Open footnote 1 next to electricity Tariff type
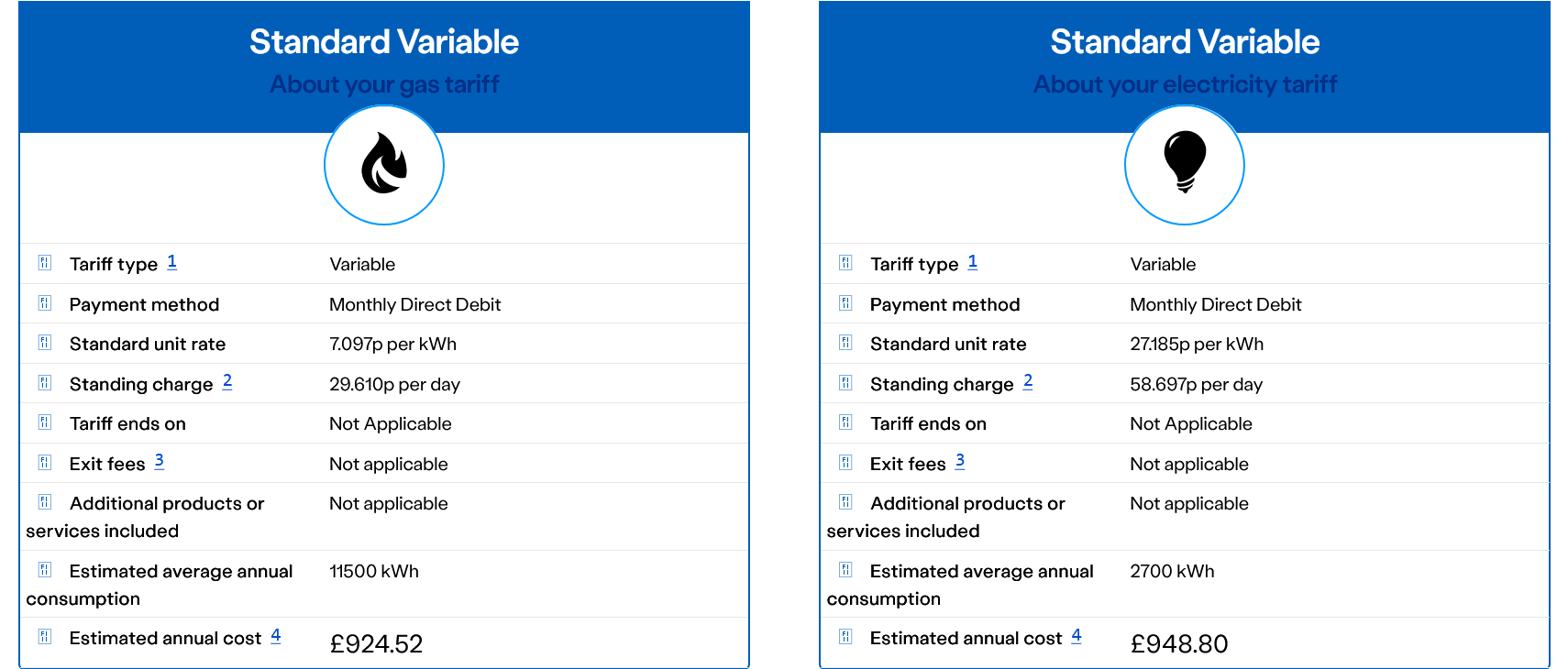 972,262
